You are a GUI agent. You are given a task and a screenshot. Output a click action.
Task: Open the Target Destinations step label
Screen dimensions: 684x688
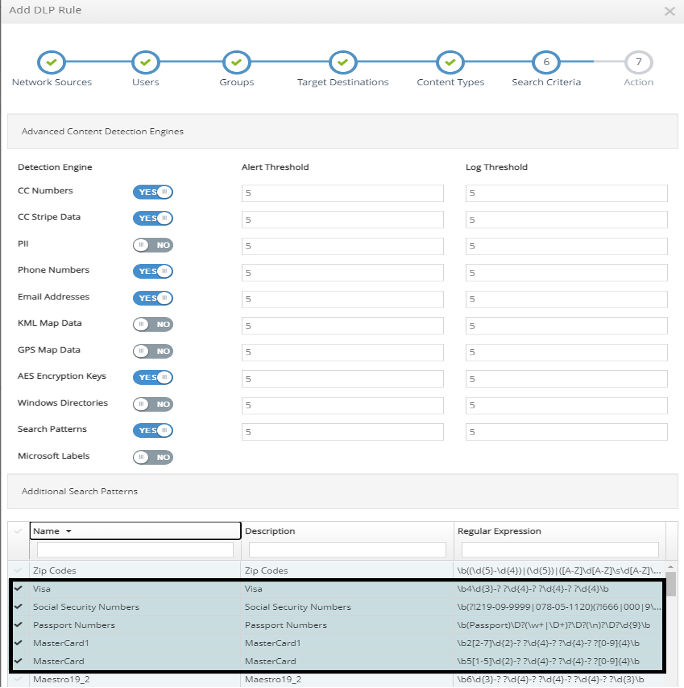(x=343, y=82)
